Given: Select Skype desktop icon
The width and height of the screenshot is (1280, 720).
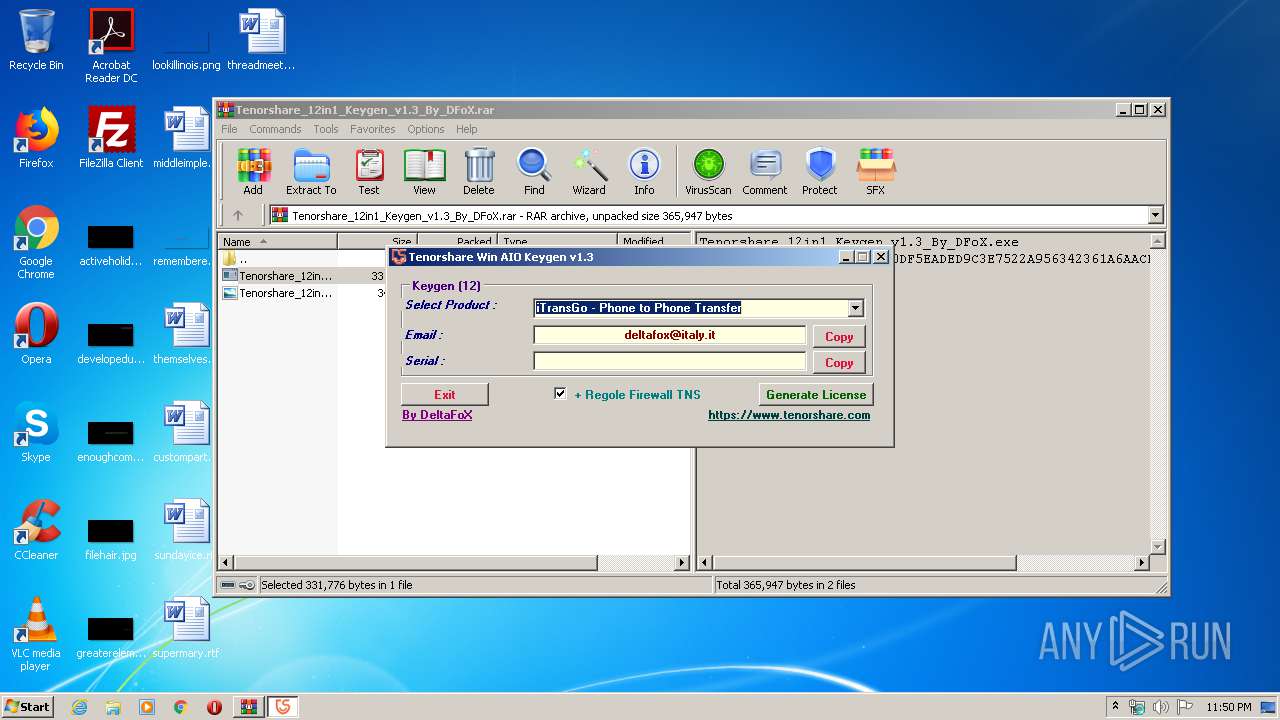Looking at the screenshot, I should coord(36,432).
